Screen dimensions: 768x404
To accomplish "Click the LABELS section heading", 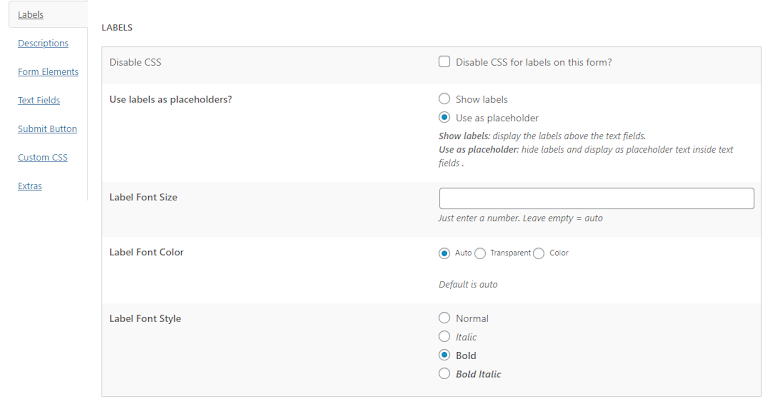I will (x=117, y=28).
